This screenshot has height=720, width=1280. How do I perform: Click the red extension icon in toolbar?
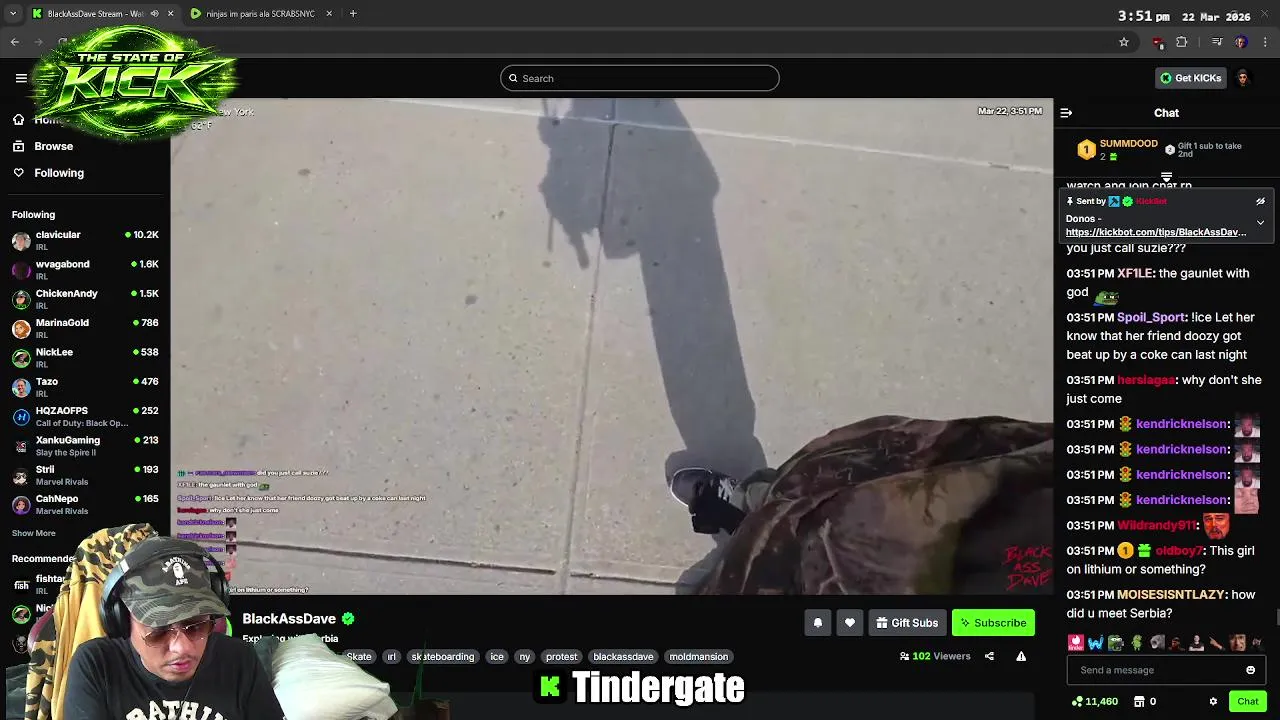click(x=1158, y=42)
